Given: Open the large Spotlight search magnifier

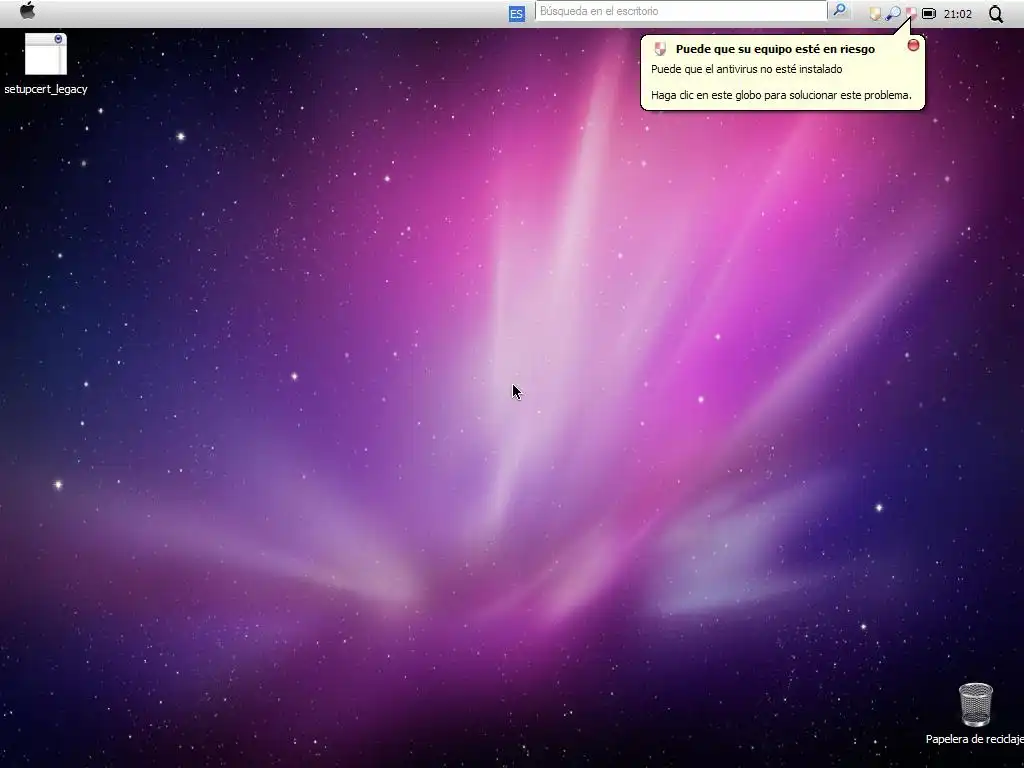Looking at the screenshot, I should point(996,14).
